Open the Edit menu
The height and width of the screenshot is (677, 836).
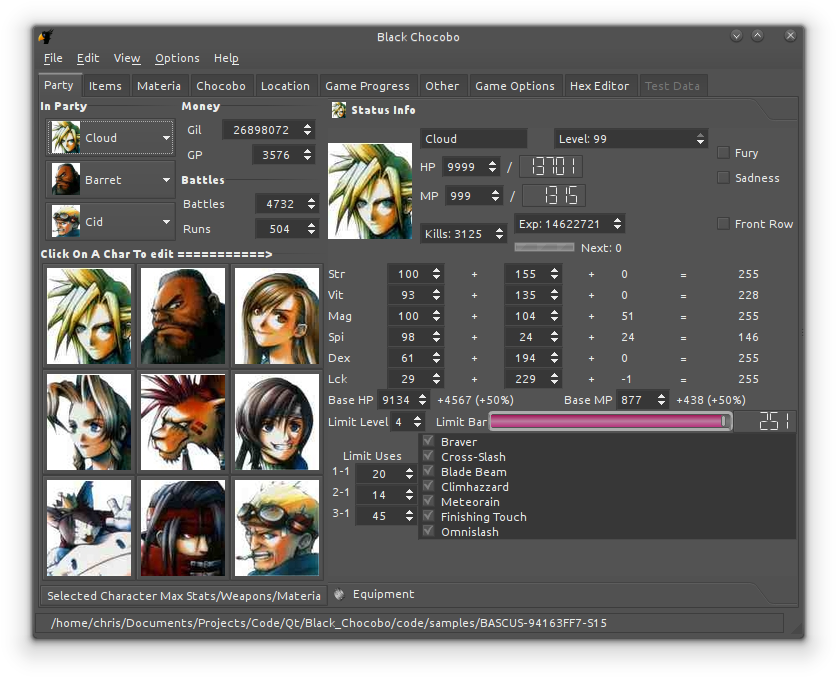(x=88, y=58)
